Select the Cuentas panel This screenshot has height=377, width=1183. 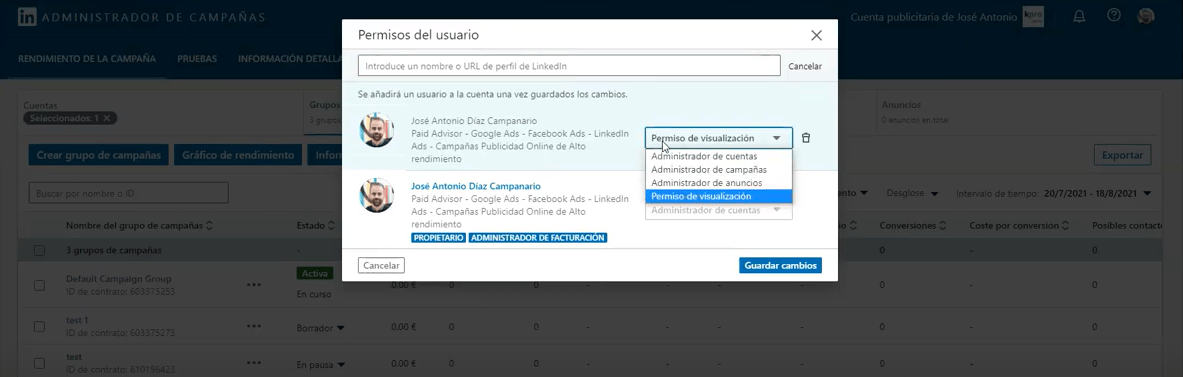(x=161, y=113)
